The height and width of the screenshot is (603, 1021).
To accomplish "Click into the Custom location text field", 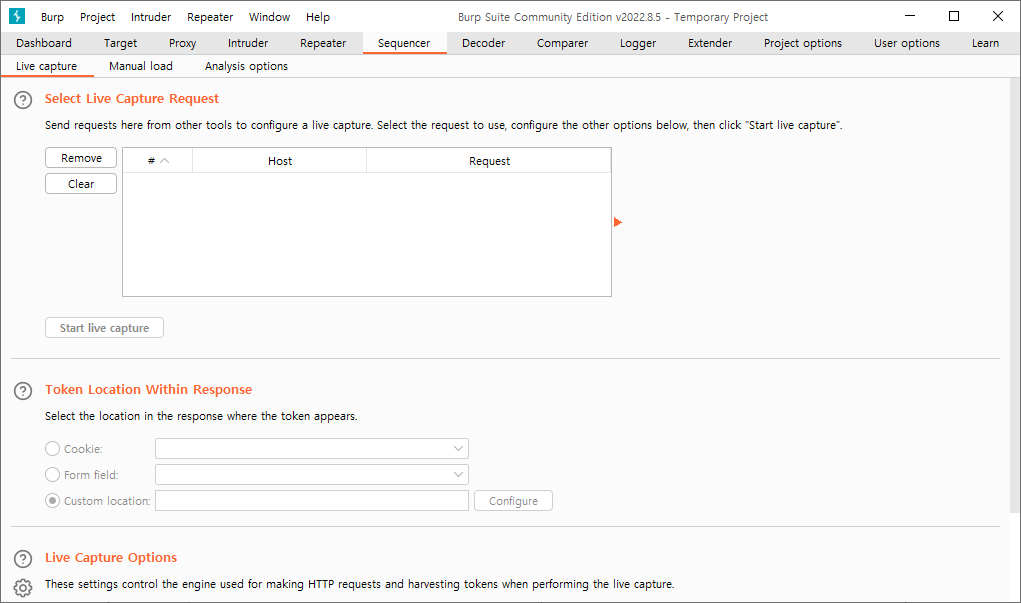I will [x=312, y=501].
